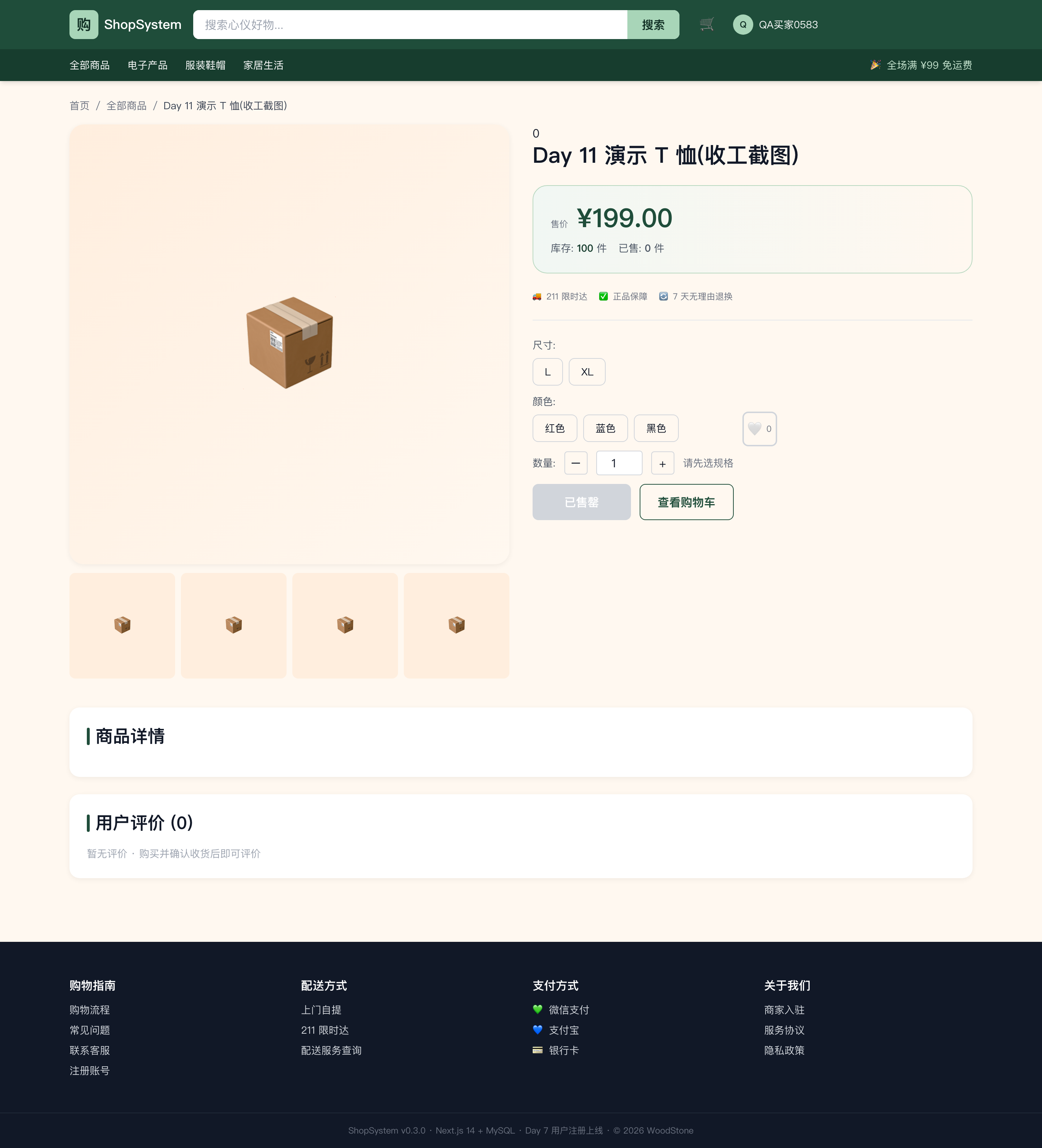Open 上门自提 footer link
Viewport: 1042px width, 1148px height.
click(x=321, y=1009)
